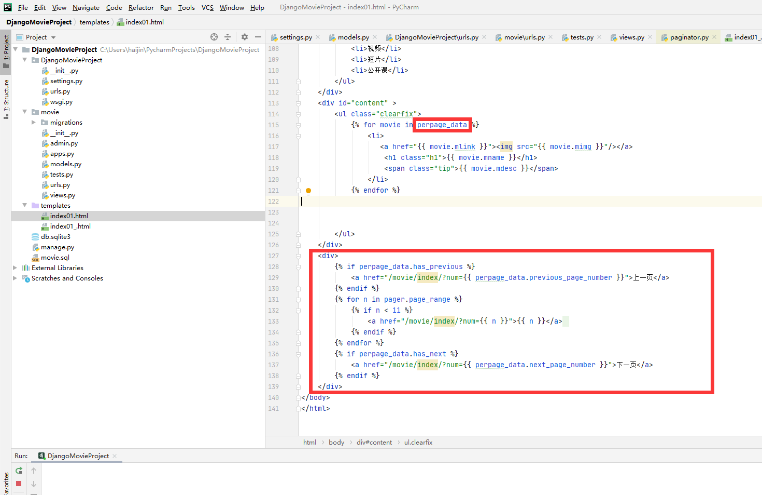
Task: Click the collapse all icon in Project panel
Action: [x=227, y=37]
